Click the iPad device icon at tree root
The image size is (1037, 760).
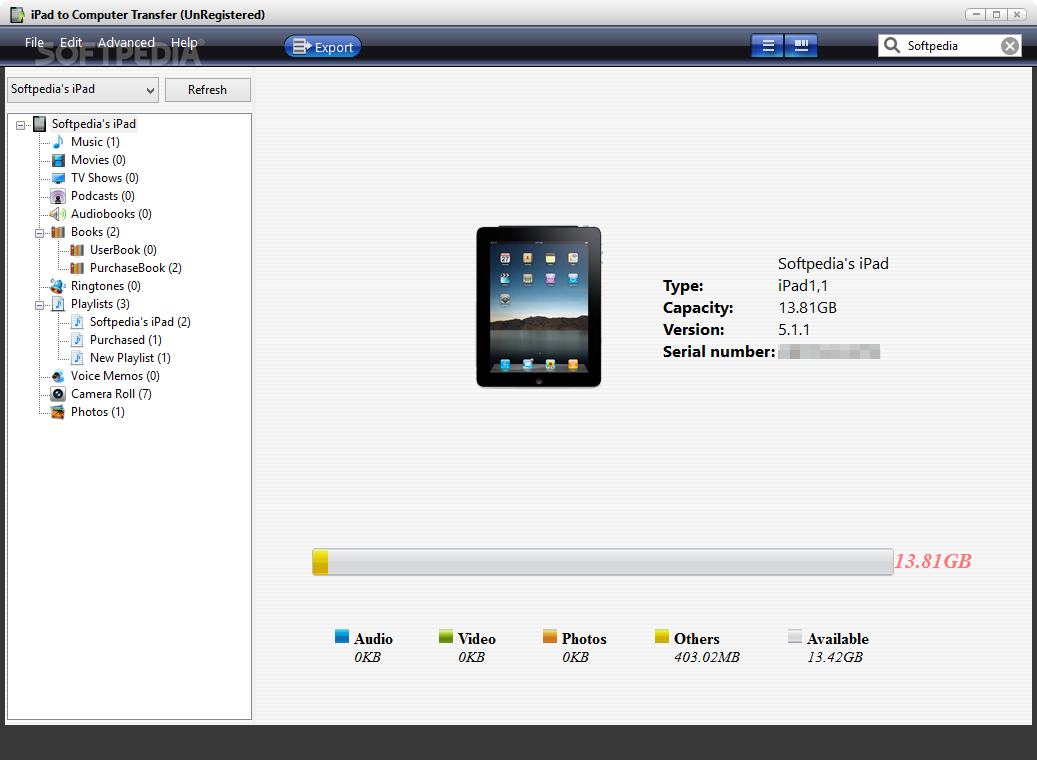[x=40, y=124]
